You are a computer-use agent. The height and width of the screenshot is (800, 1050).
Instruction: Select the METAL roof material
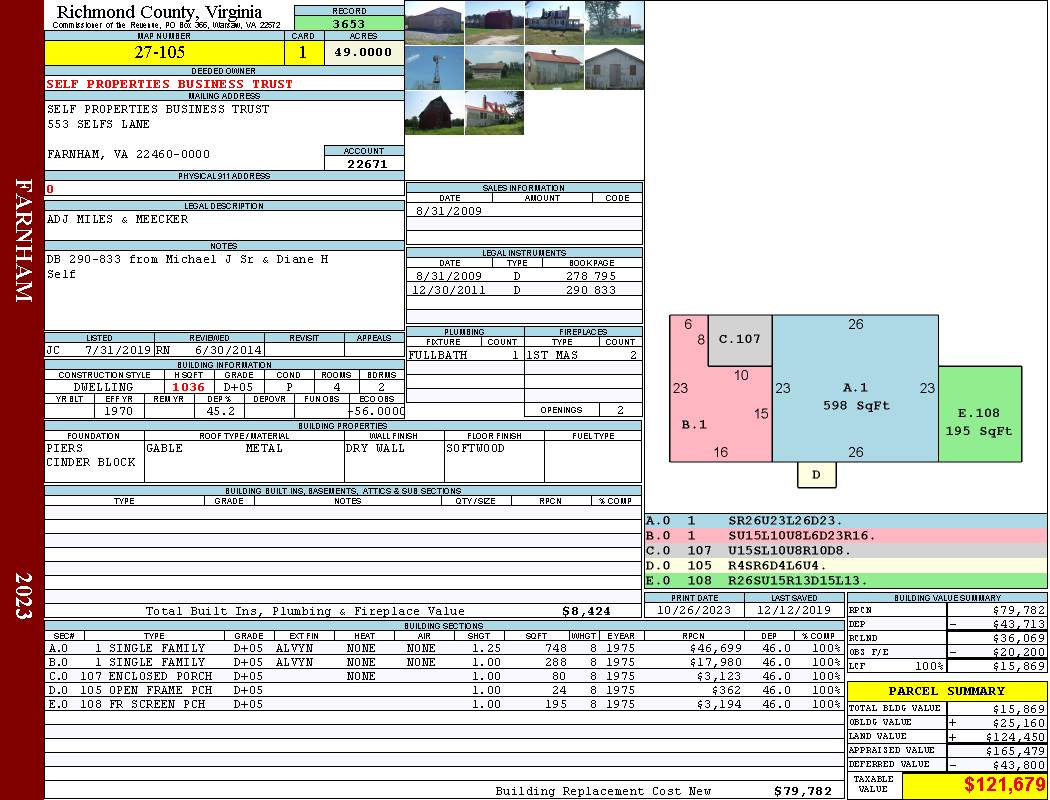click(264, 448)
